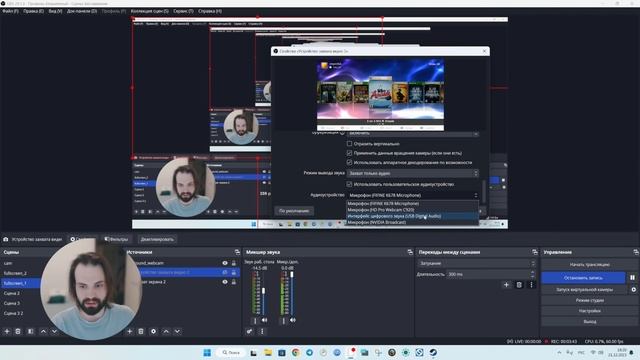Adjust the 300 ms duration stepper

coord(532,274)
